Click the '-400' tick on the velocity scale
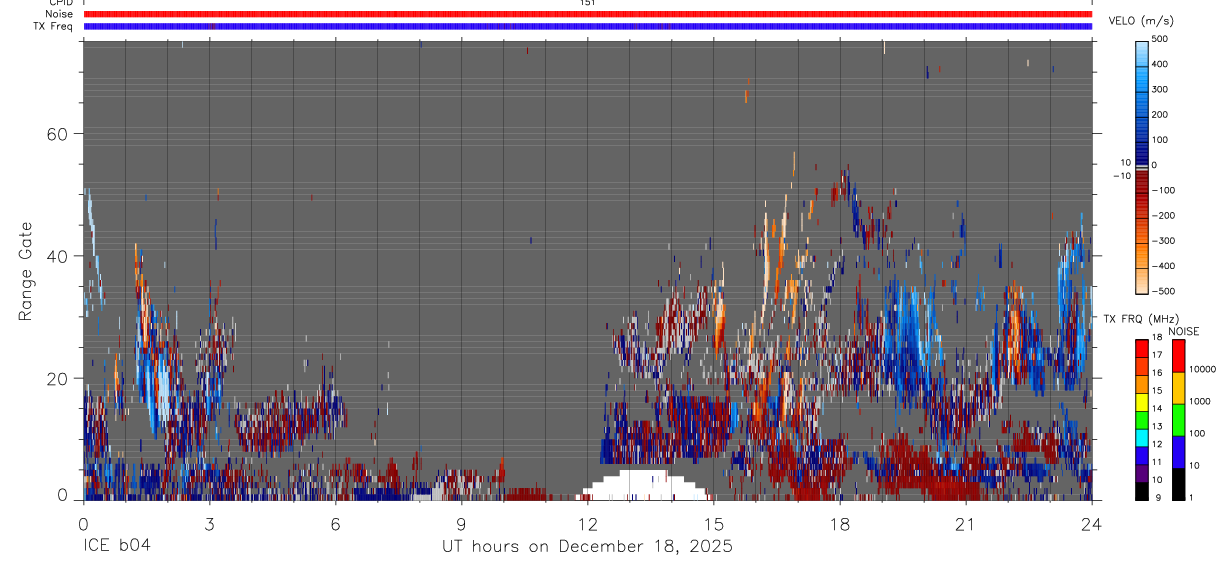Screen dimensions: 1228x567 point(1161,266)
